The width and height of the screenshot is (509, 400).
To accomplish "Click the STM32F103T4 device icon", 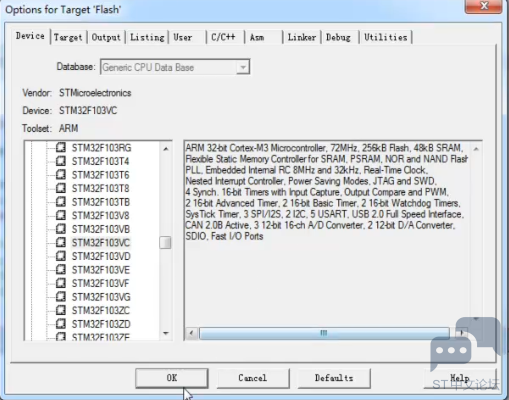I will pyautogui.click(x=61, y=161).
